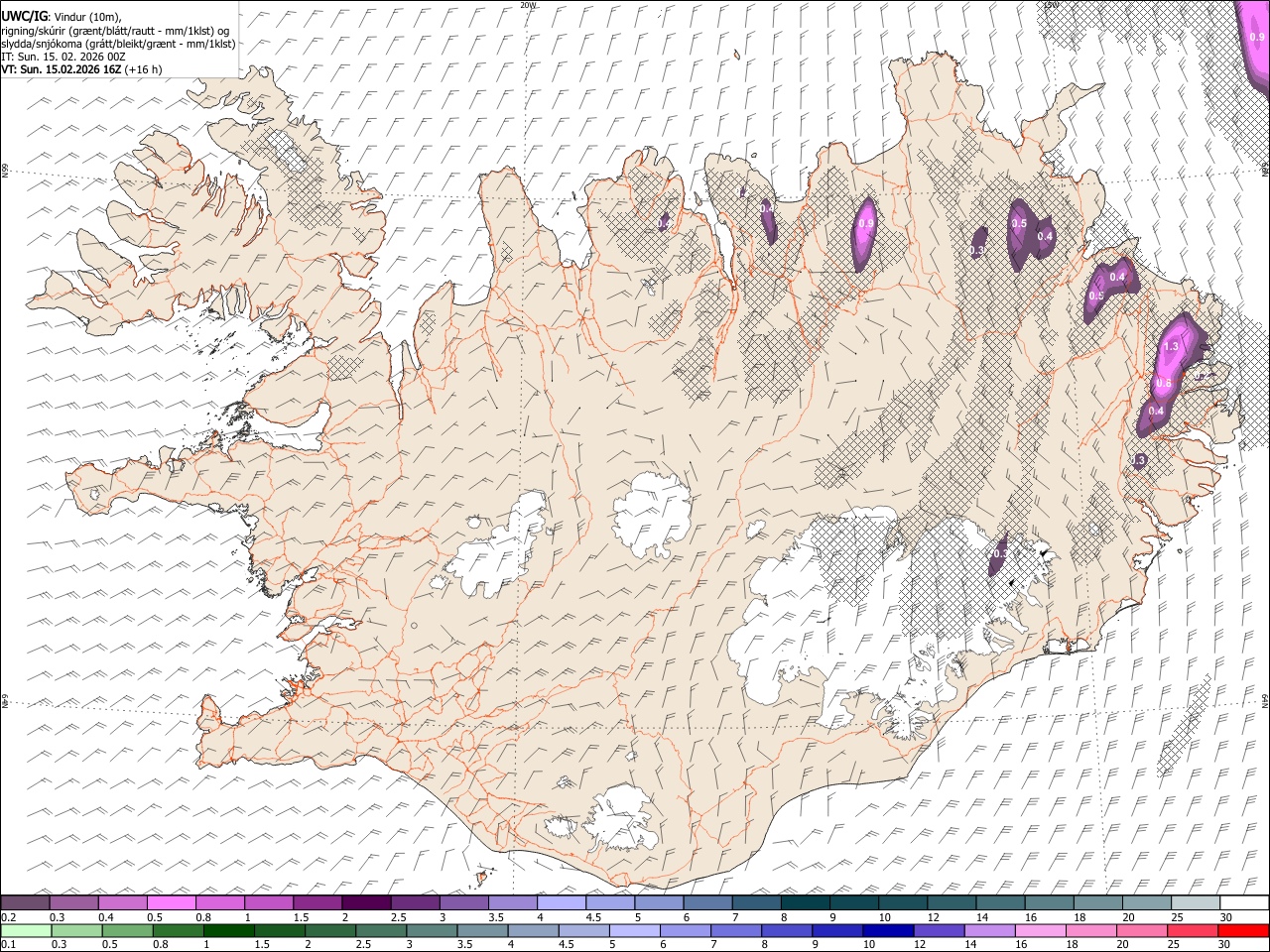Pick the rain scale swatch labeled 3.5
The width and height of the screenshot is (1270, 952).
pyautogui.click(x=482, y=930)
